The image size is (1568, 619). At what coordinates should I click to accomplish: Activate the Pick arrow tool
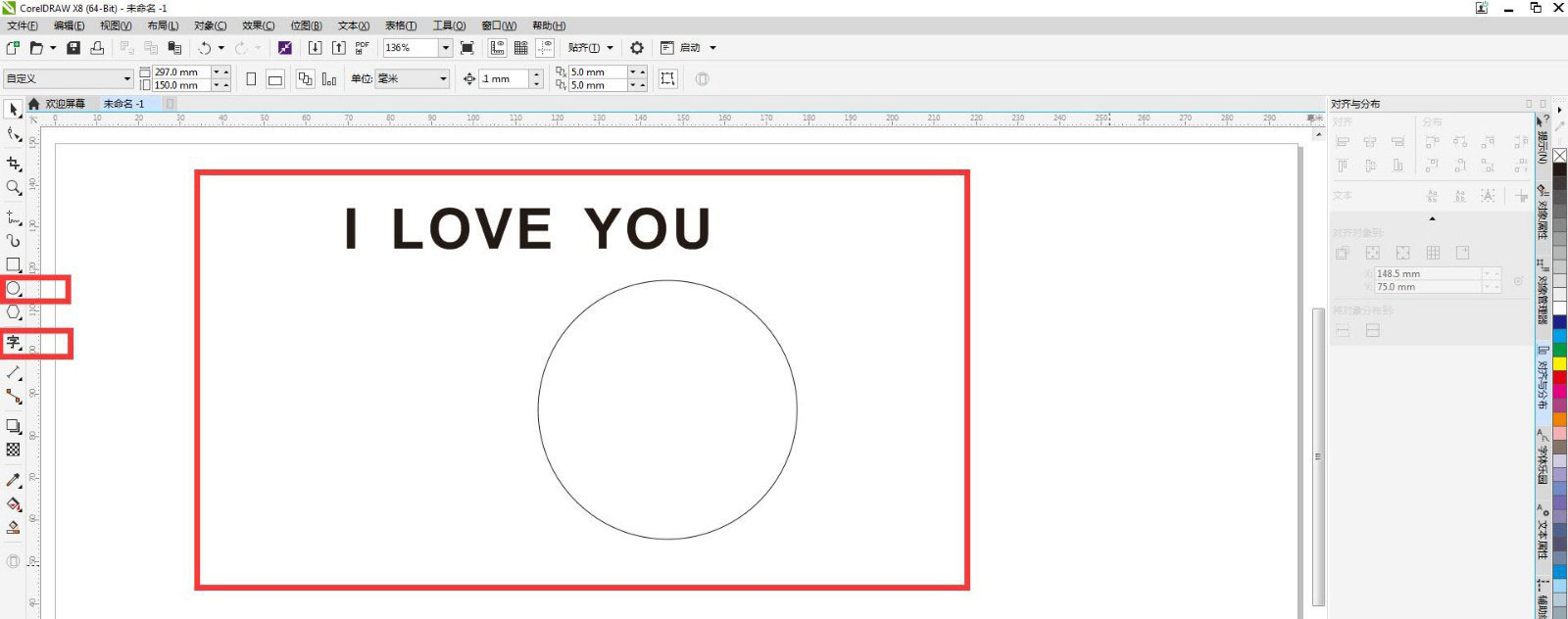[x=14, y=110]
